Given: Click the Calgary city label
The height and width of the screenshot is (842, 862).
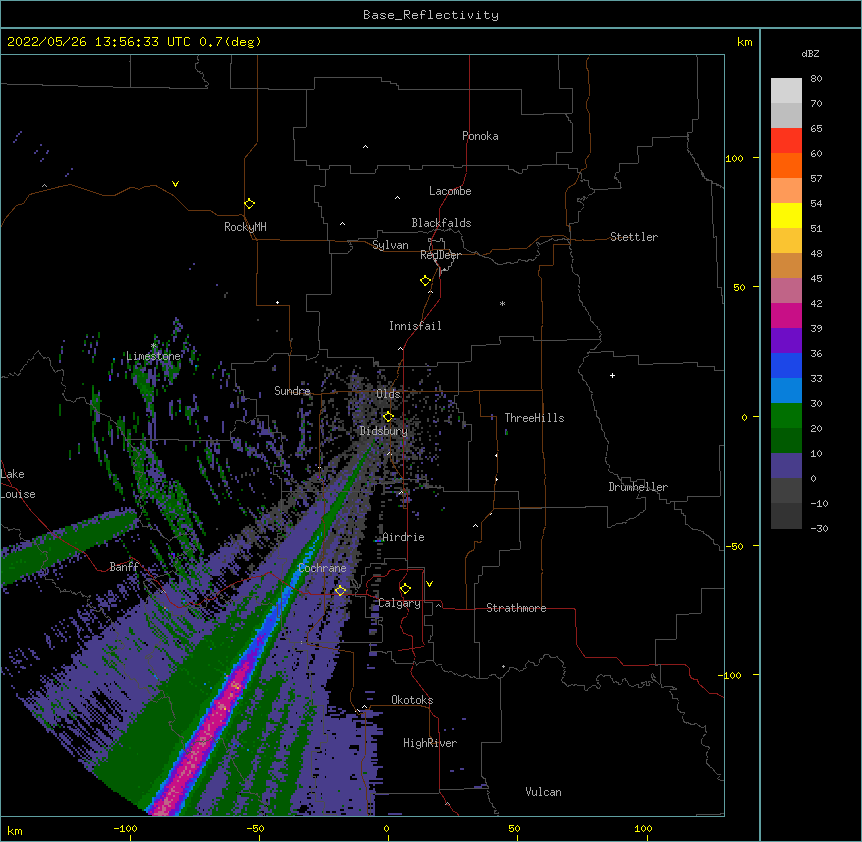Looking at the screenshot, I should pyautogui.click(x=399, y=603).
